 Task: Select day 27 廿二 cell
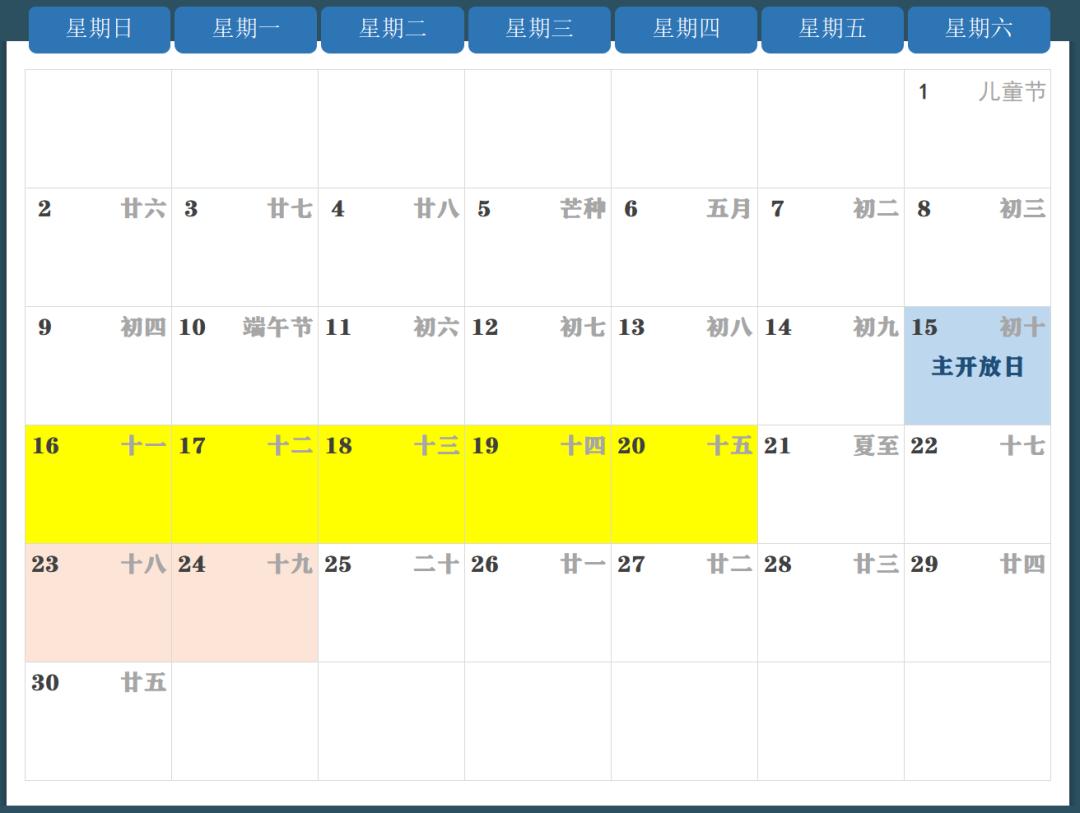click(x=684, y=603)
